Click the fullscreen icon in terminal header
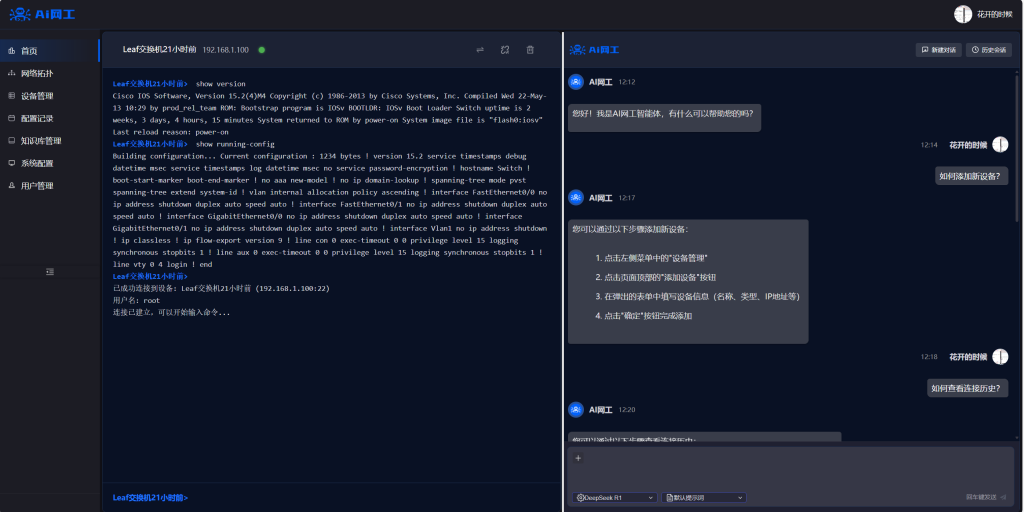 coord(505,50)
